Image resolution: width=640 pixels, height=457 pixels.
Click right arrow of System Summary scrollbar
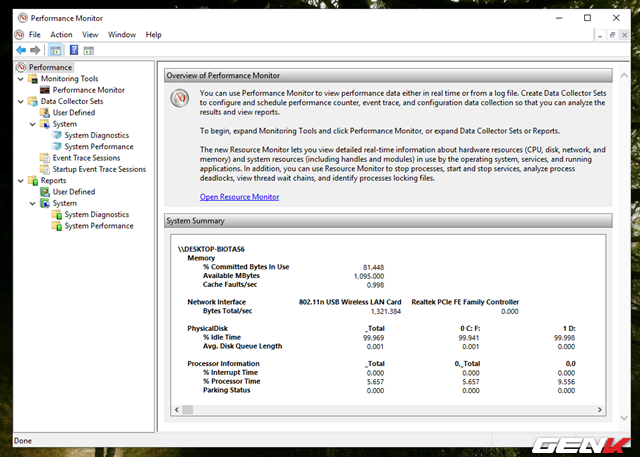tap(600, 409)
